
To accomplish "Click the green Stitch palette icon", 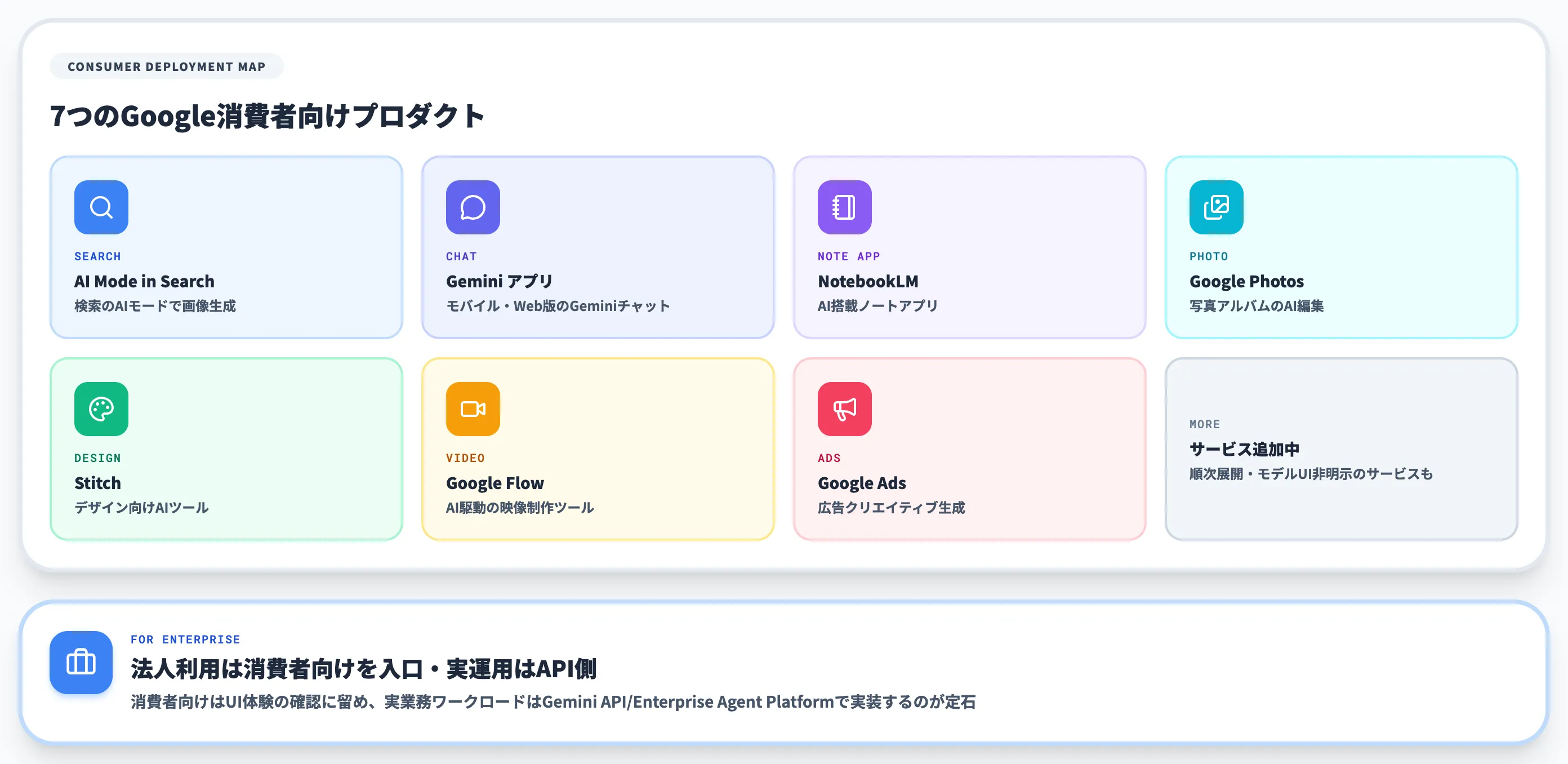I will pos(101,408).
